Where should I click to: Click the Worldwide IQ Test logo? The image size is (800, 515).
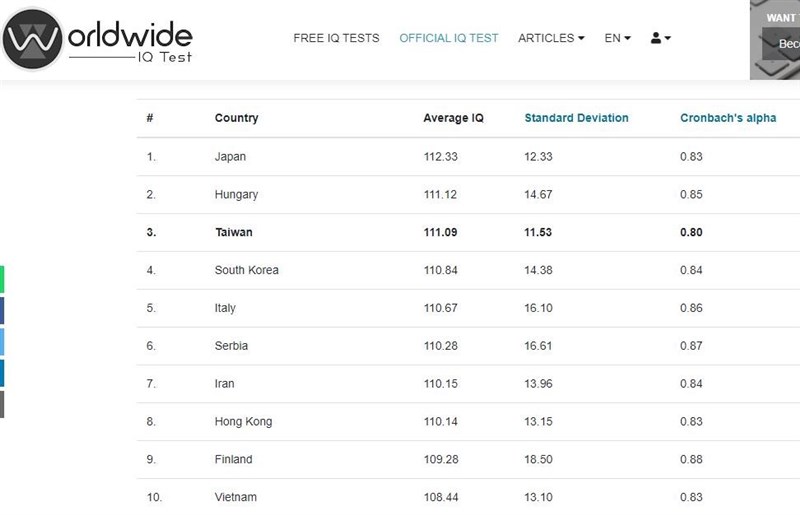tap(97, 39)
